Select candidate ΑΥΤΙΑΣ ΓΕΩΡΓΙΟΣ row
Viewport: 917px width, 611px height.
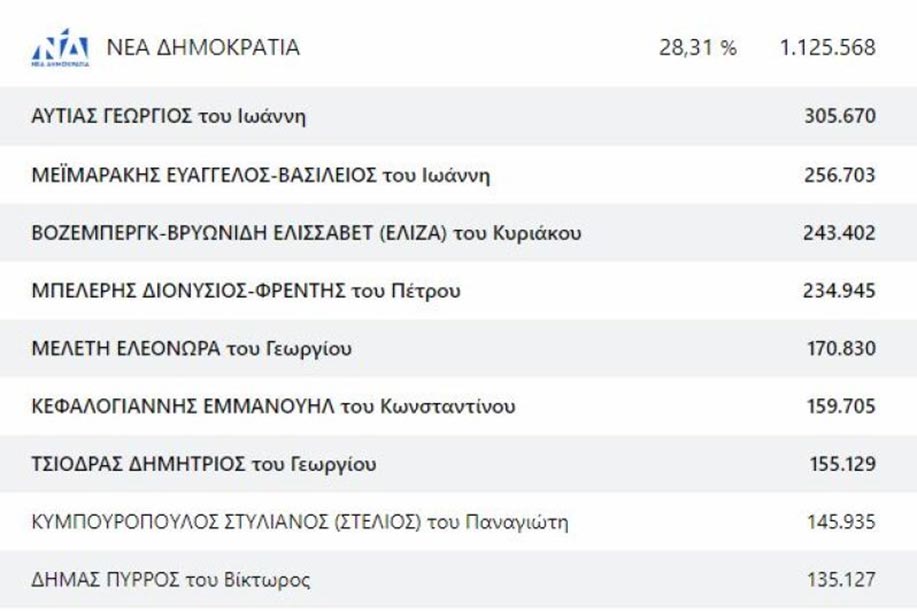(458, 116)
